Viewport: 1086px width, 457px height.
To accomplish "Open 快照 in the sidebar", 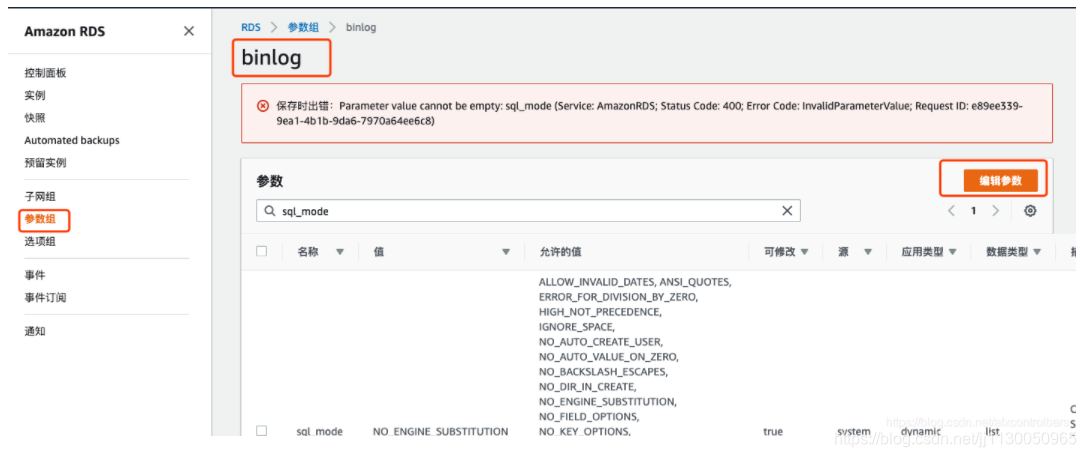I will point(35,118).
